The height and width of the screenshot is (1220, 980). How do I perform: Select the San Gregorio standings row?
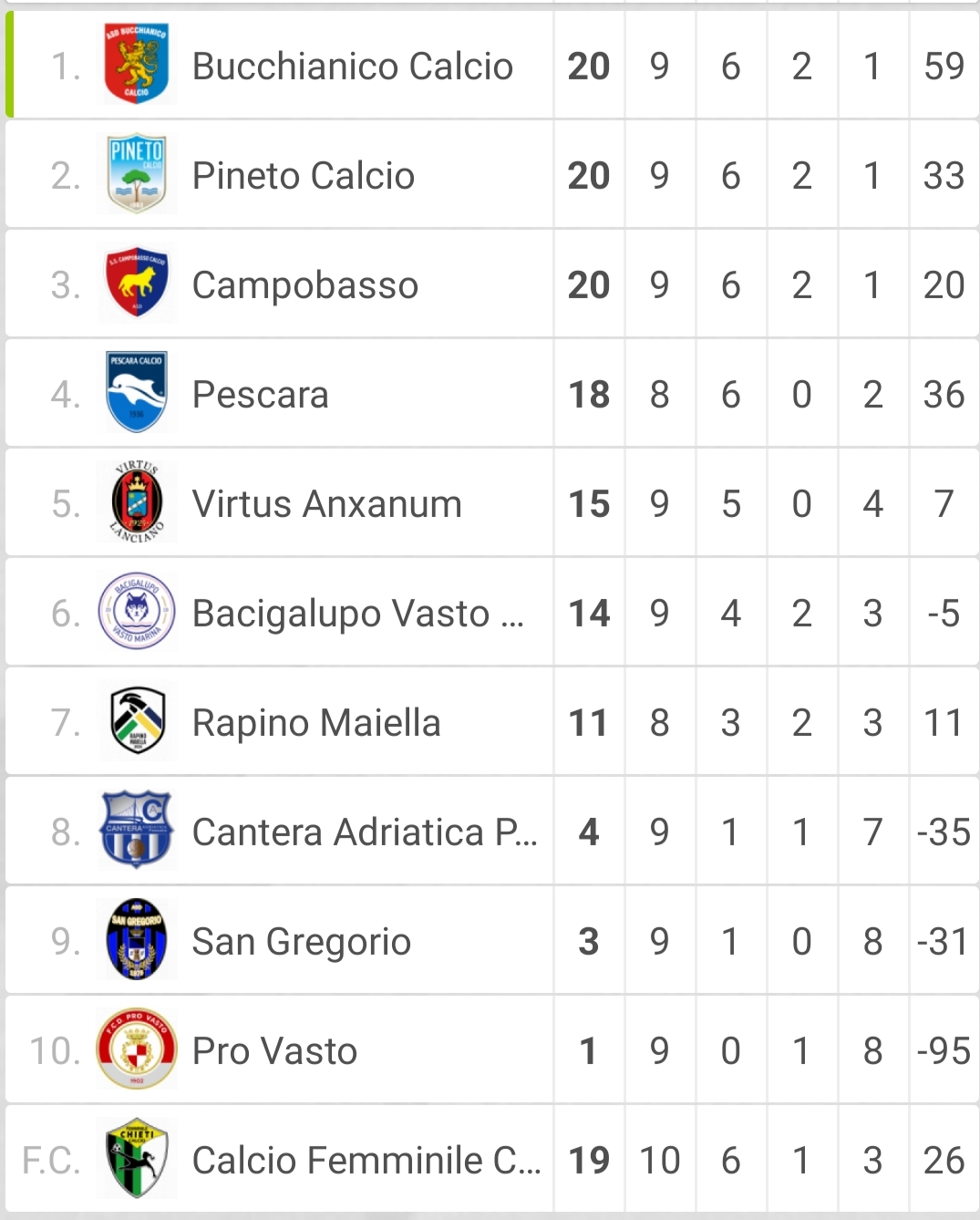point(492,940)
